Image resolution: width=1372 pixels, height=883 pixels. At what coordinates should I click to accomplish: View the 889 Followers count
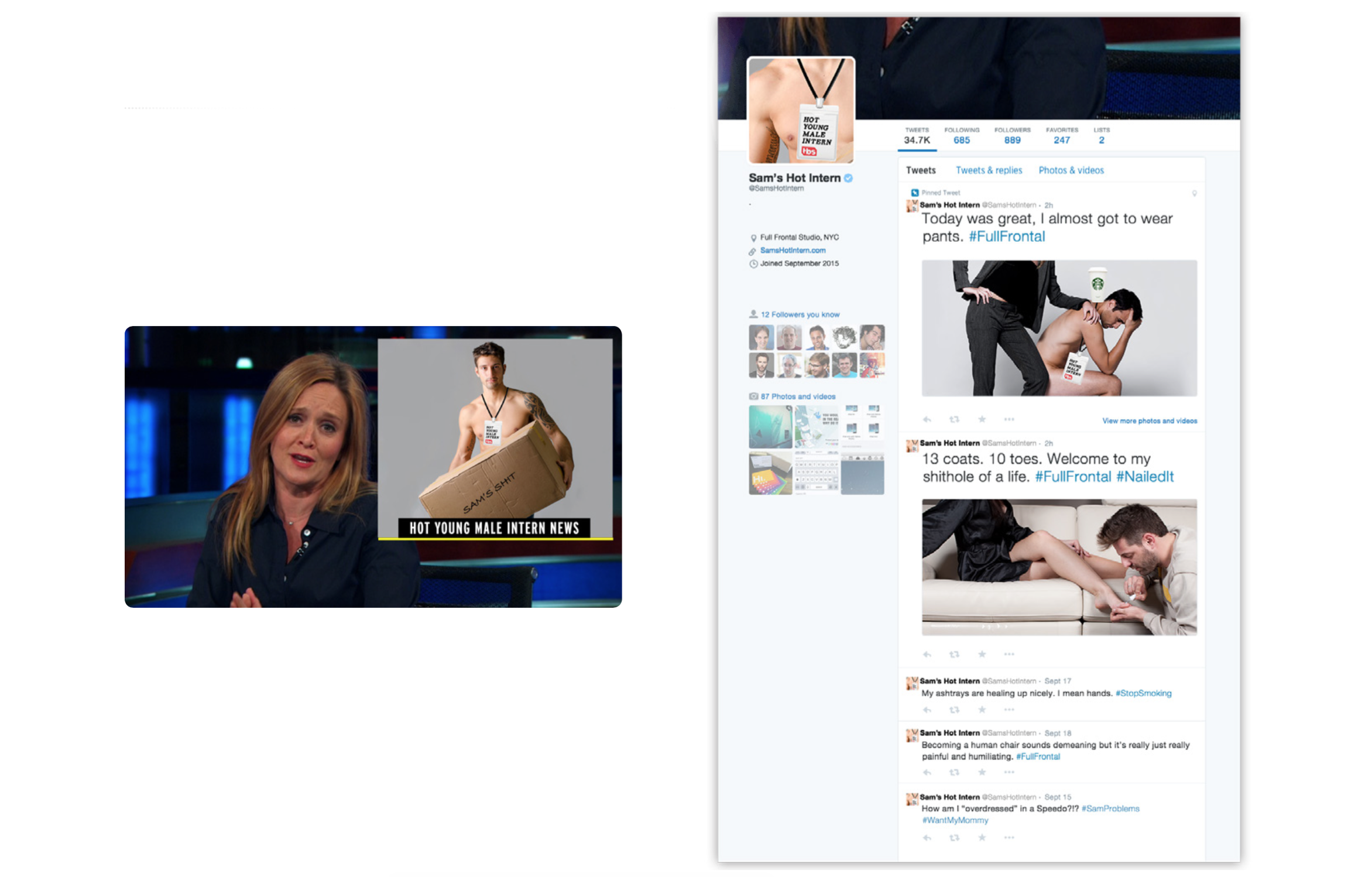(1012, 140)
